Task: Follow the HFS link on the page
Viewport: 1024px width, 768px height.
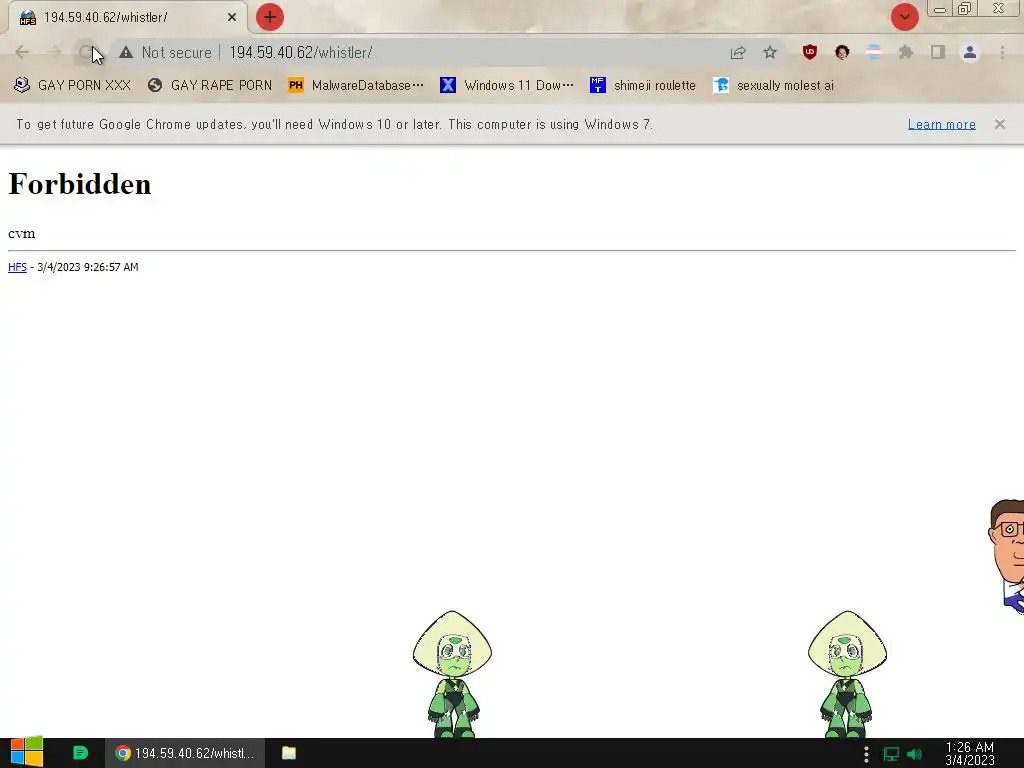Action: pos(17,267)
